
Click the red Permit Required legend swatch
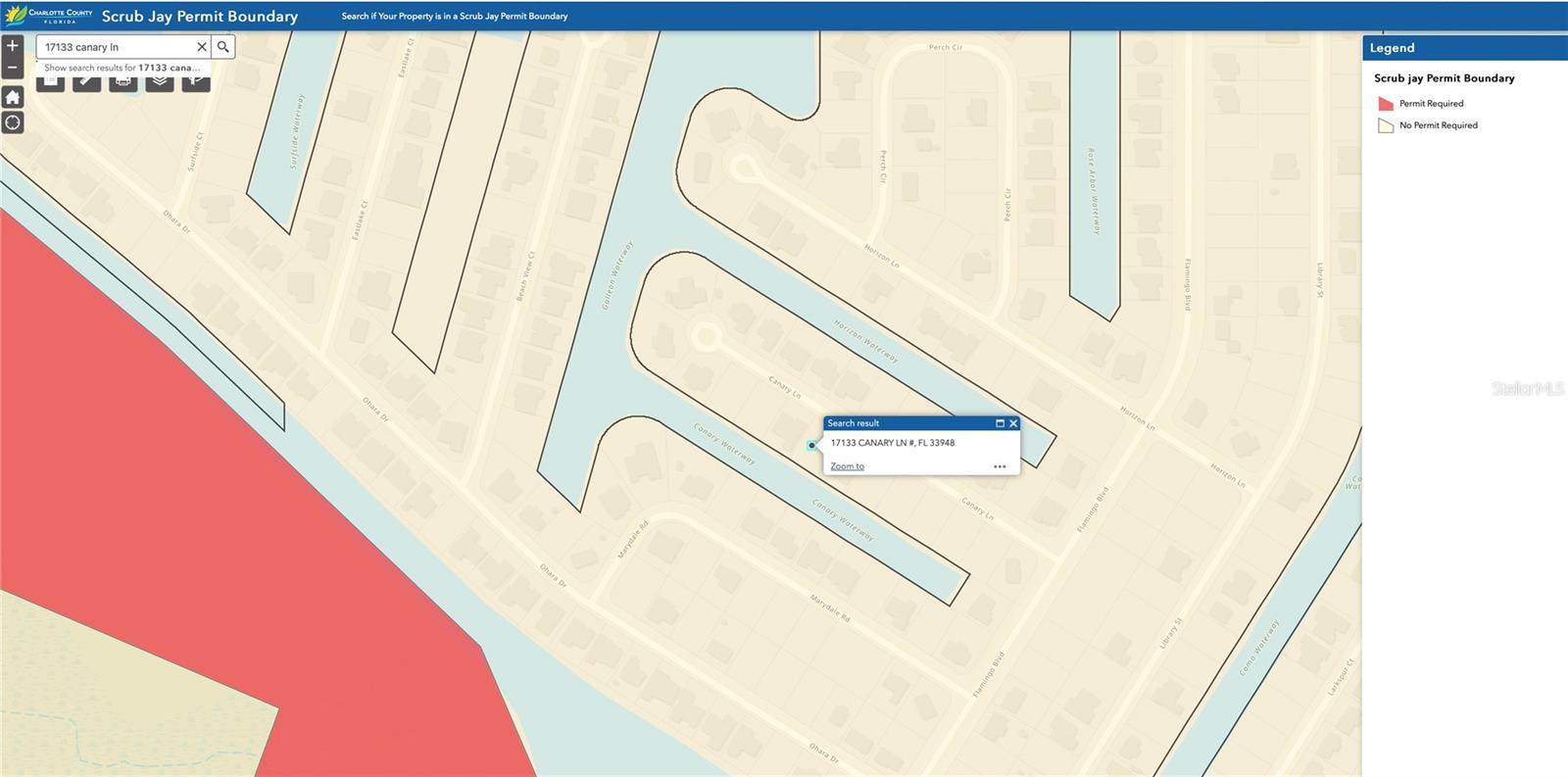[x=1386, y=104]
